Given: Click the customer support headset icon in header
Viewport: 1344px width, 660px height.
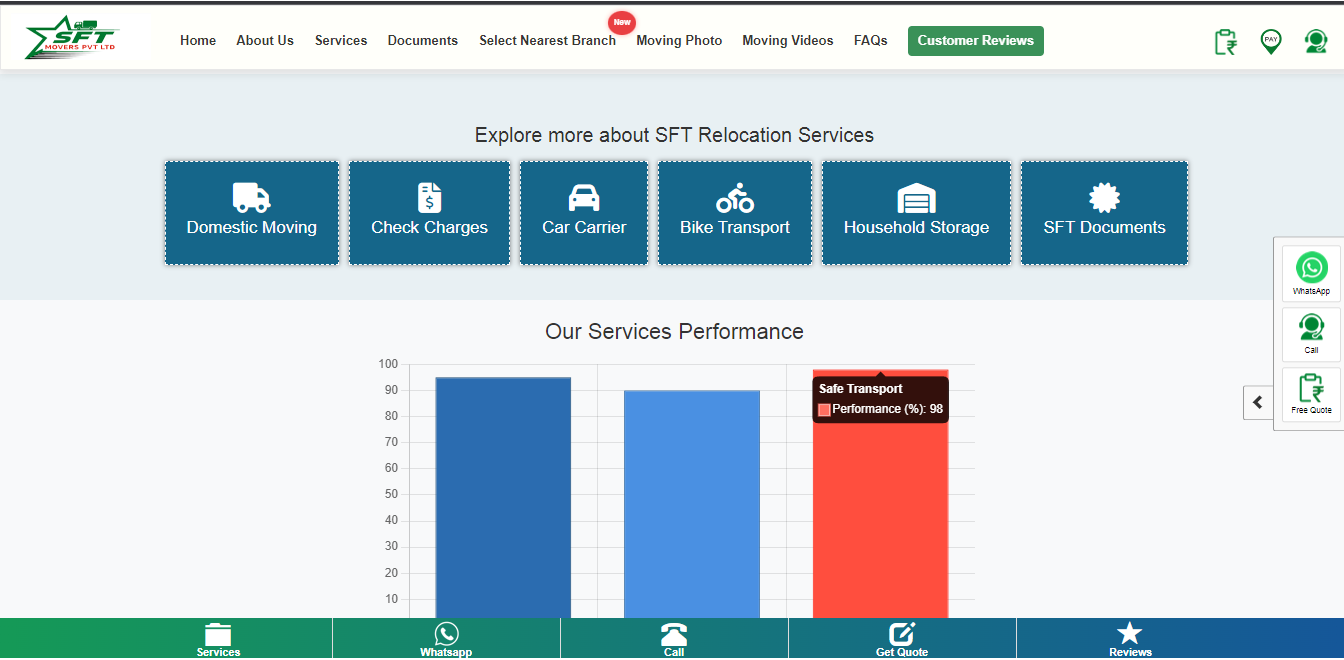Looking at the screenshot, I should 1315,41.
